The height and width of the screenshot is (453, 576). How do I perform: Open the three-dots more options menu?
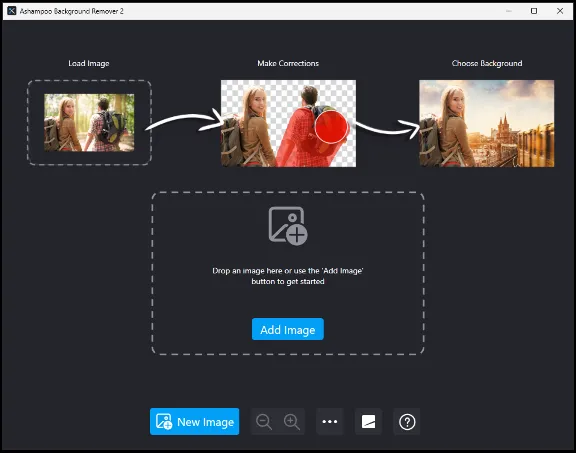(330, 421)
